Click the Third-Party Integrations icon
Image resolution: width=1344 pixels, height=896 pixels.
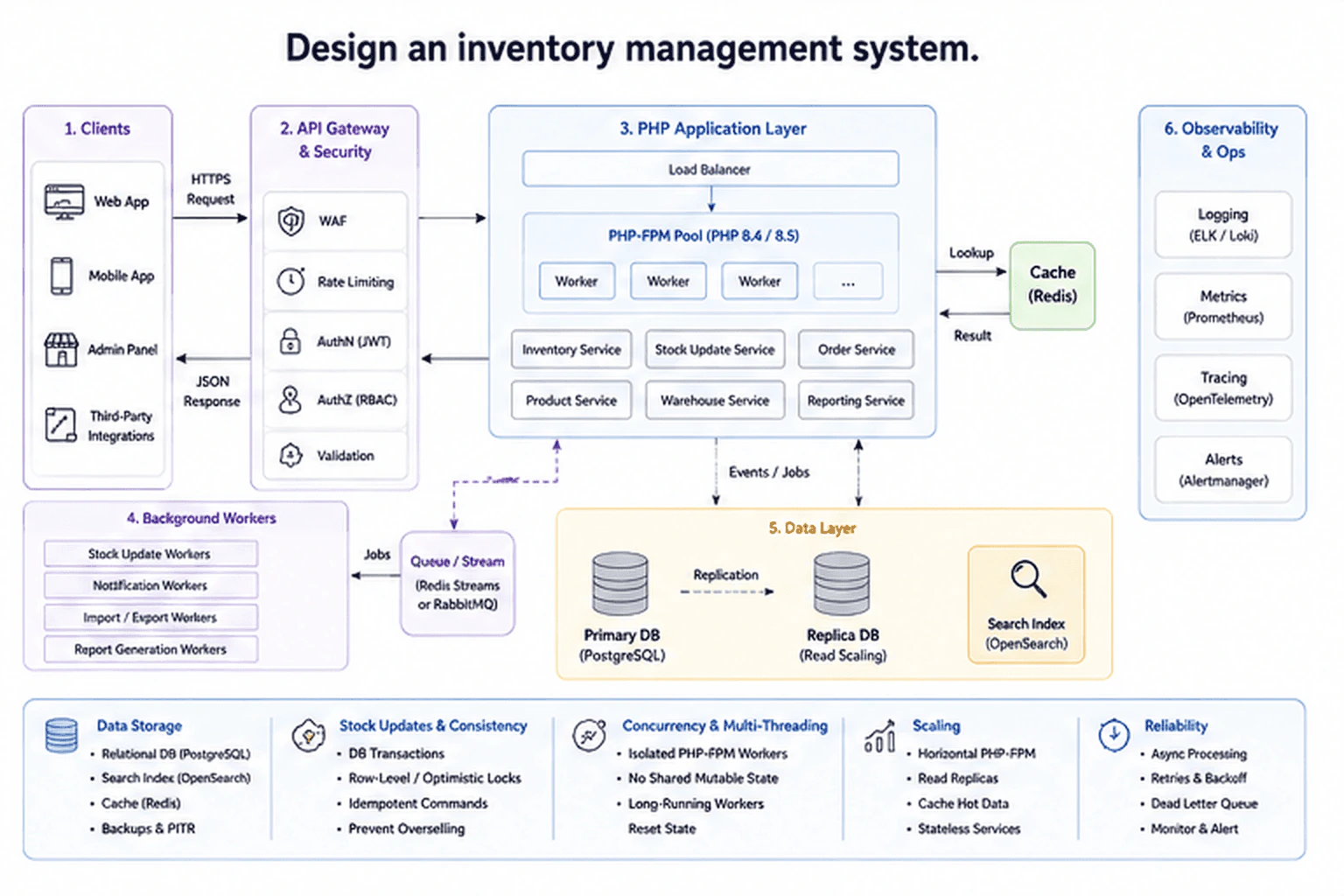(60, 424)
